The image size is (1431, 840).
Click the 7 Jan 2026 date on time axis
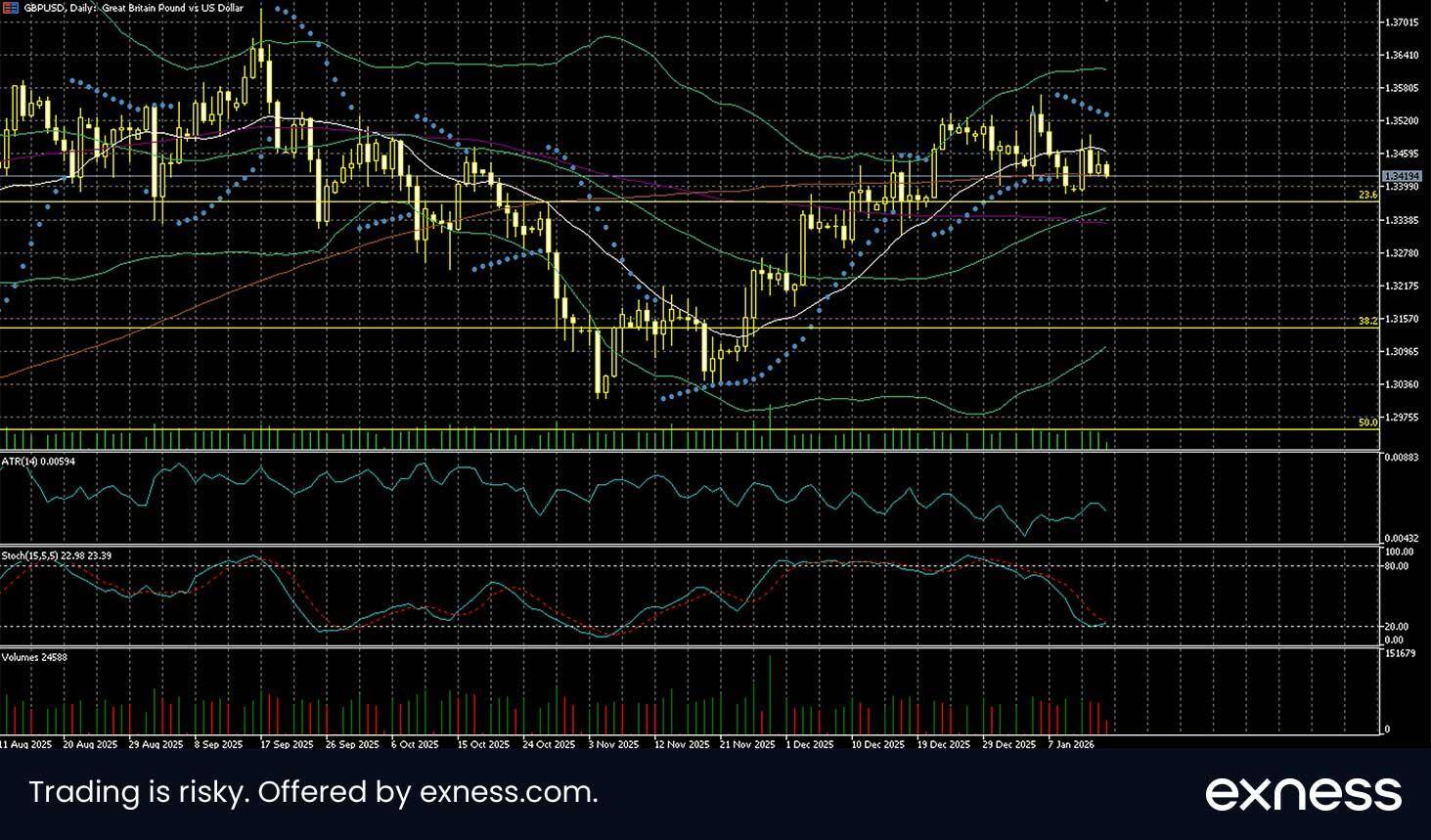point(1070,744)
